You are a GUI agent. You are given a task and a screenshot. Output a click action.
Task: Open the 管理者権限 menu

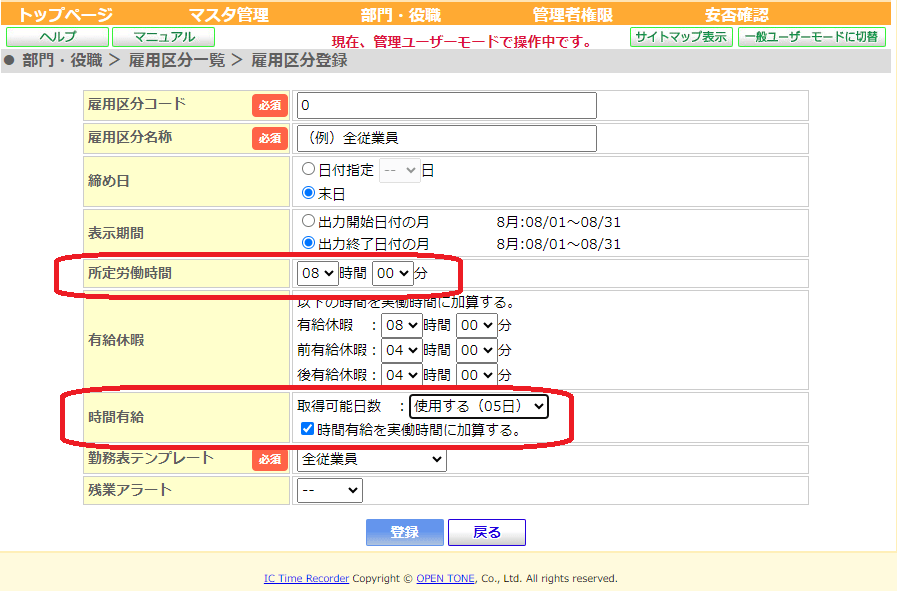573,14
